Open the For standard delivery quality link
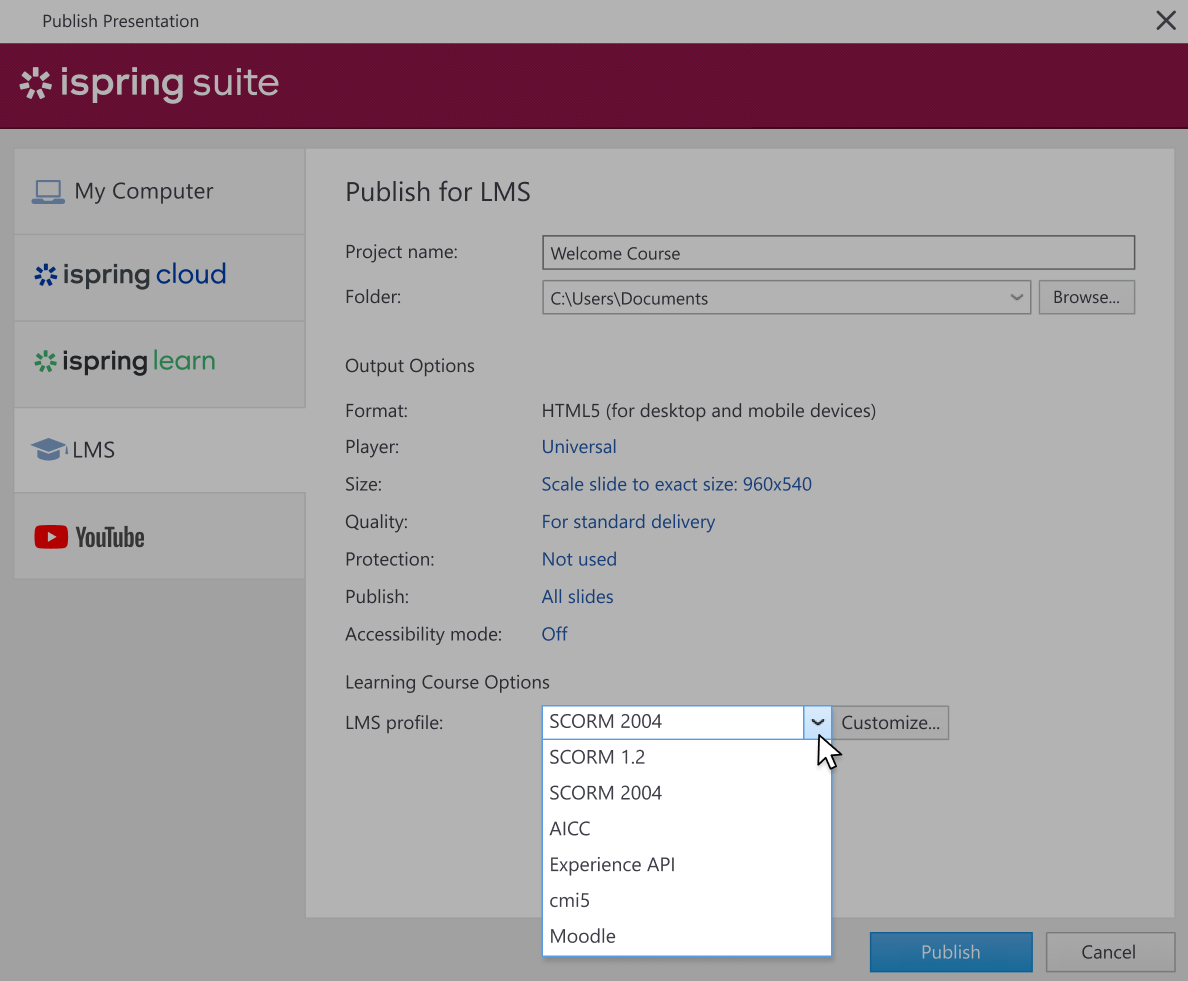The height and width of the screenshot is (981, 1188). point(628,522)
